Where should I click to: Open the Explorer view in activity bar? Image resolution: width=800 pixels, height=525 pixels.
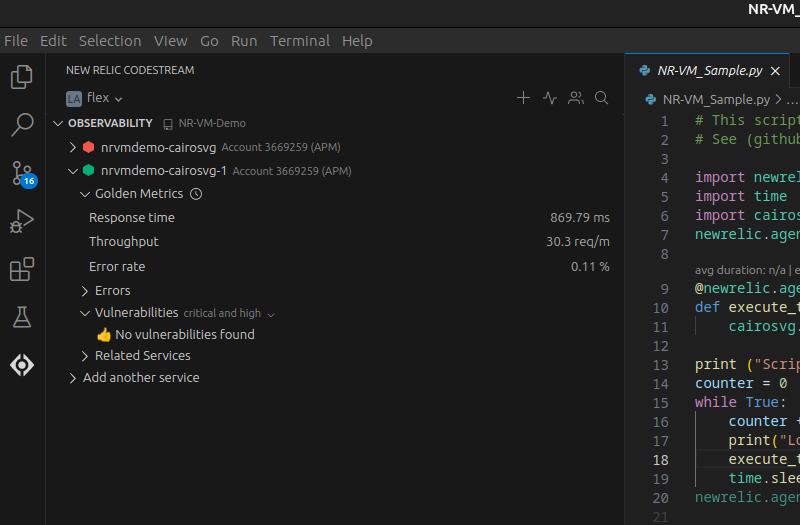(22, 77)
